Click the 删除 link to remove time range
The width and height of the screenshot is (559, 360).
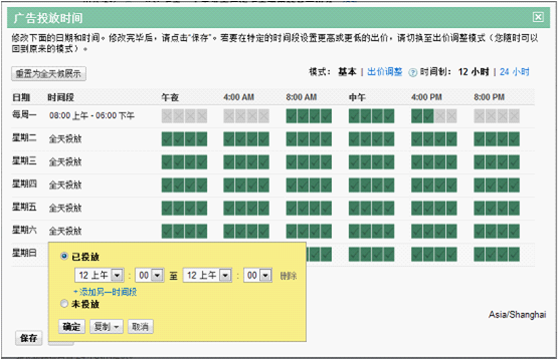tap(288, 276)
